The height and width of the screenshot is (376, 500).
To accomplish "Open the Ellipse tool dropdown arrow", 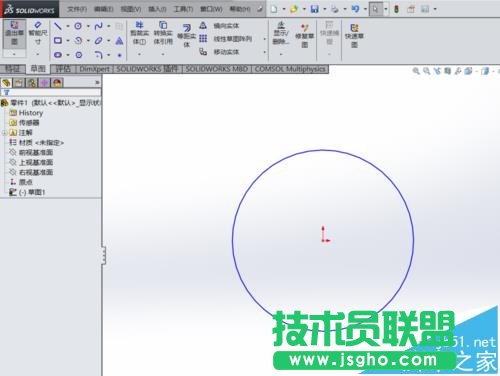I will (109, 41).
